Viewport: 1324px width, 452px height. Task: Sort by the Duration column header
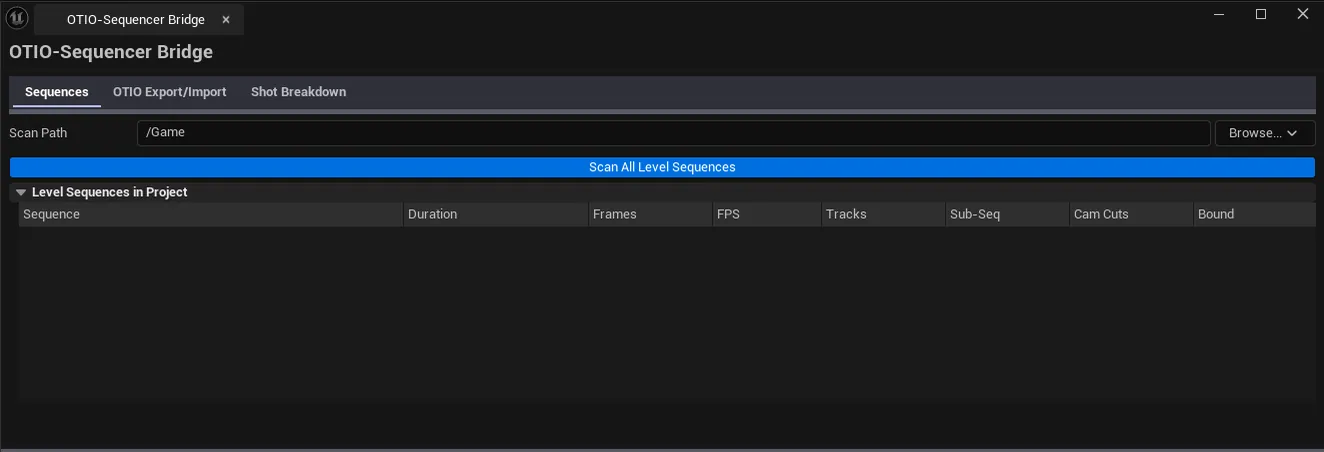pos(496,214)
